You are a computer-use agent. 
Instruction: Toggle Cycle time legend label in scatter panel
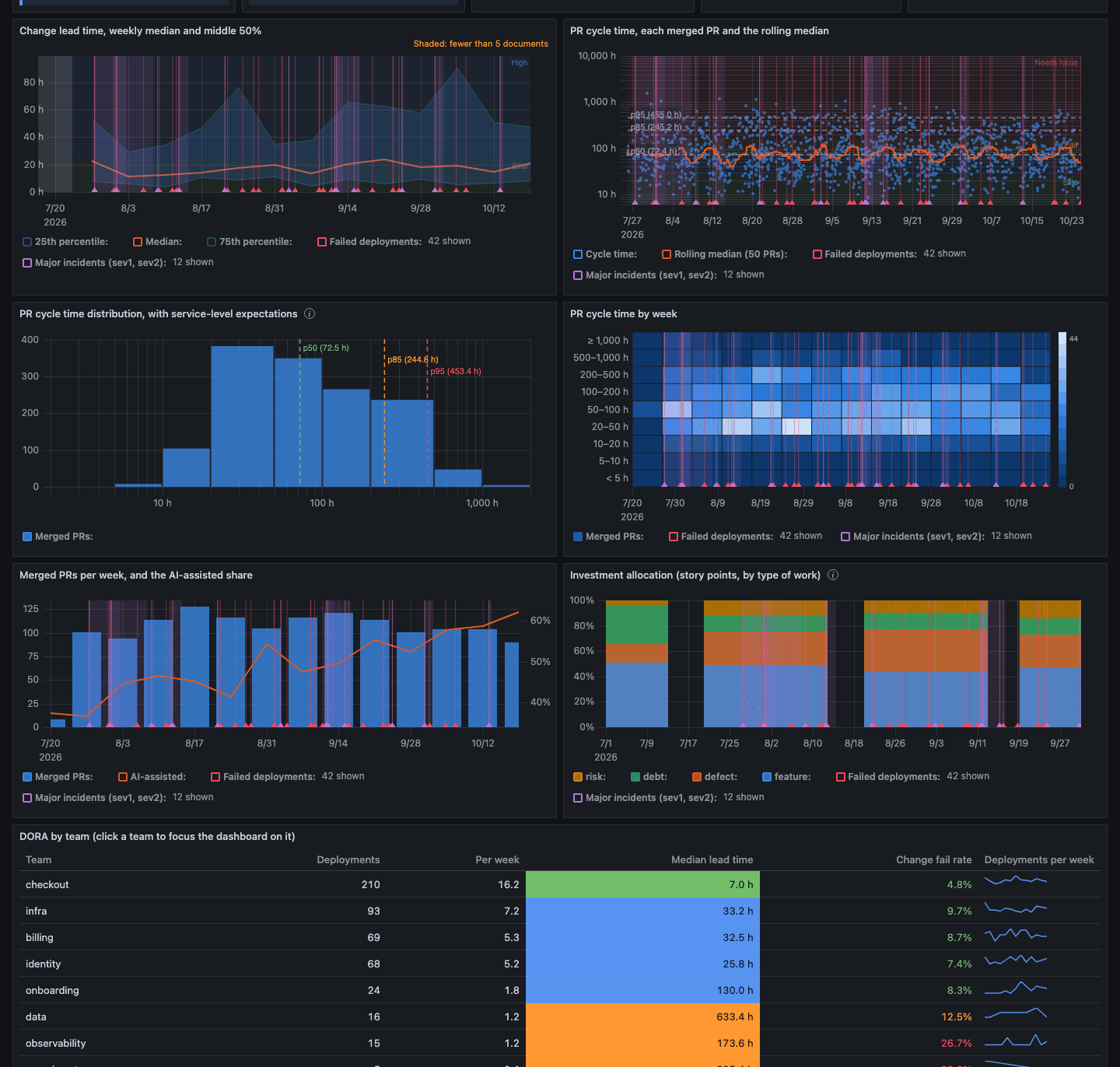click(611, 254)
